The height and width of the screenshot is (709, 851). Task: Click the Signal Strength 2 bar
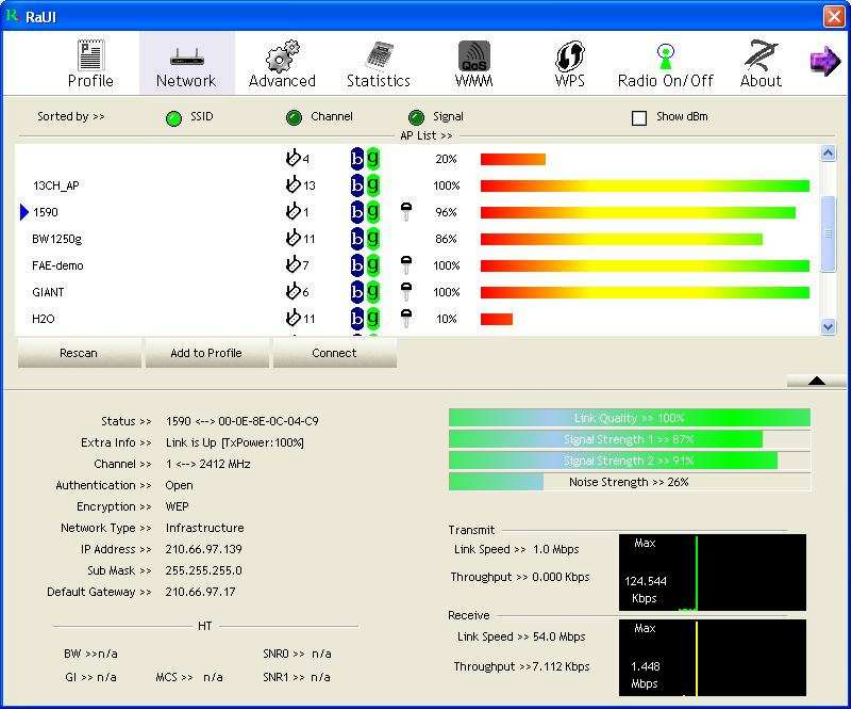tap(630, 460)
